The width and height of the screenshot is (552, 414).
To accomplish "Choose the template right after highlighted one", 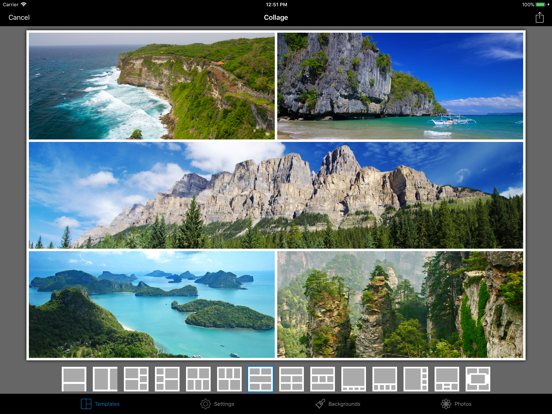I will [291, 379].
